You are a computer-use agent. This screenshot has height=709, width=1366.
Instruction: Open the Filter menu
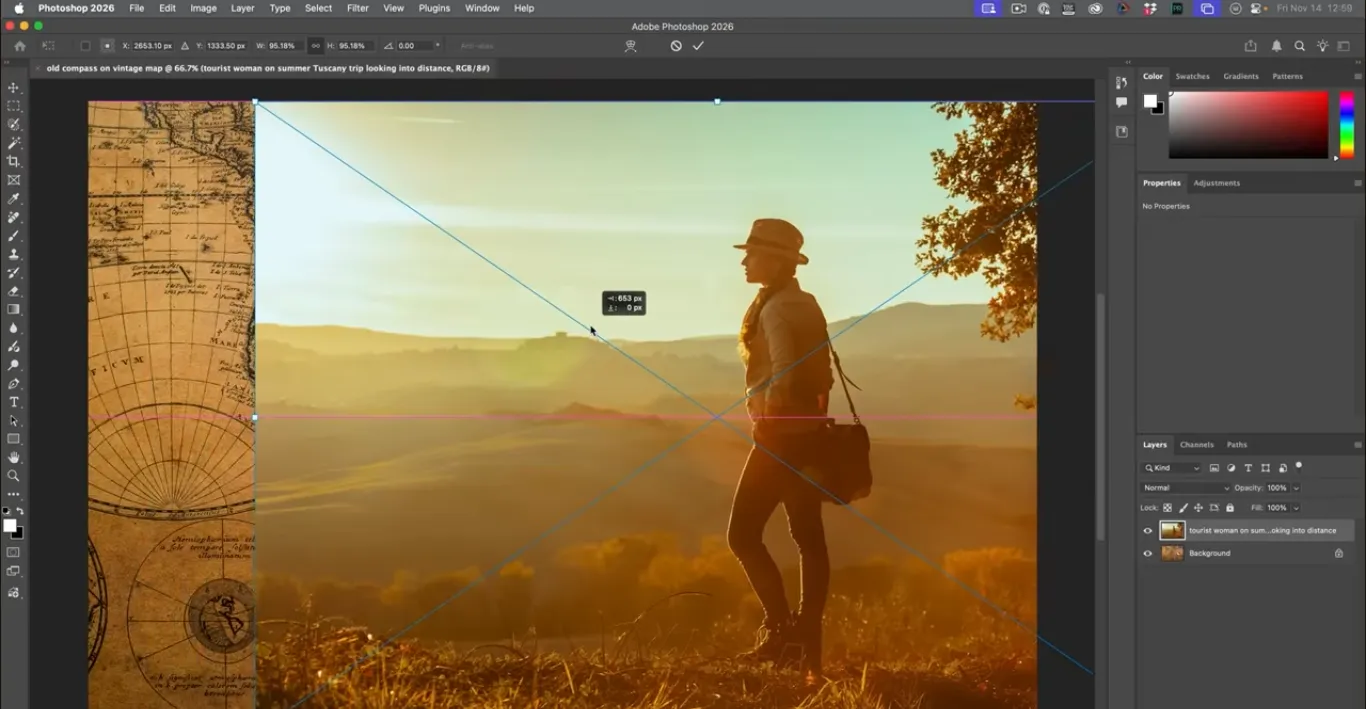coord(357,8)
